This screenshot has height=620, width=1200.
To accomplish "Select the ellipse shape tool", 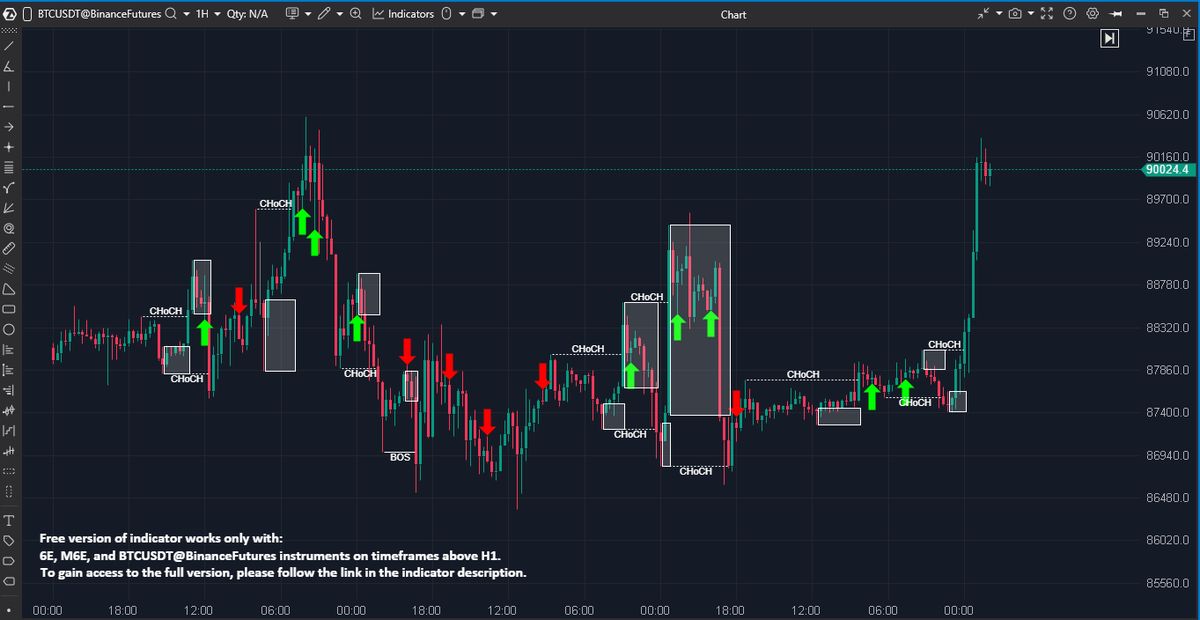I will coord(9,329).
